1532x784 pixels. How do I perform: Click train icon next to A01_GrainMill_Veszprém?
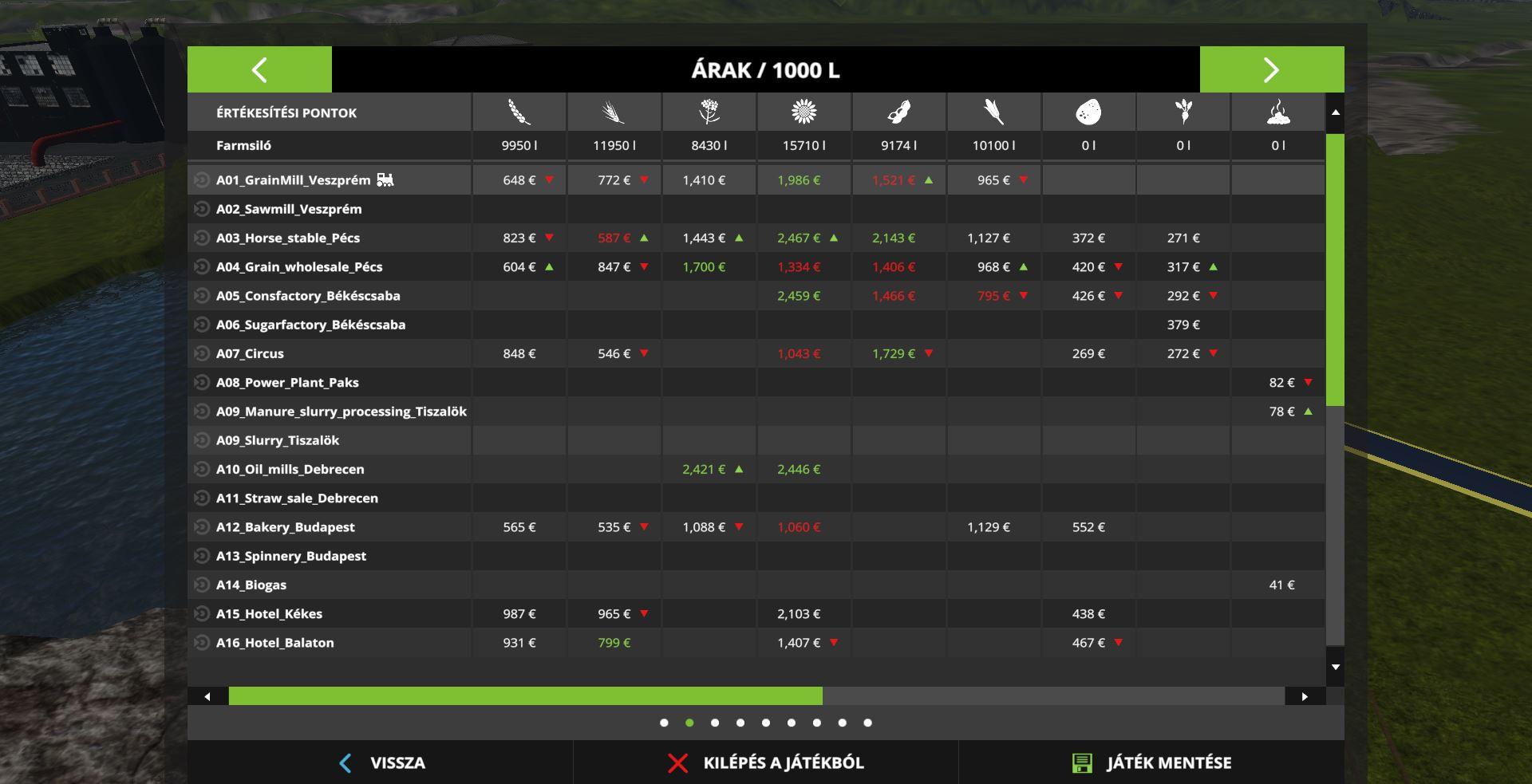coord(385,180)
